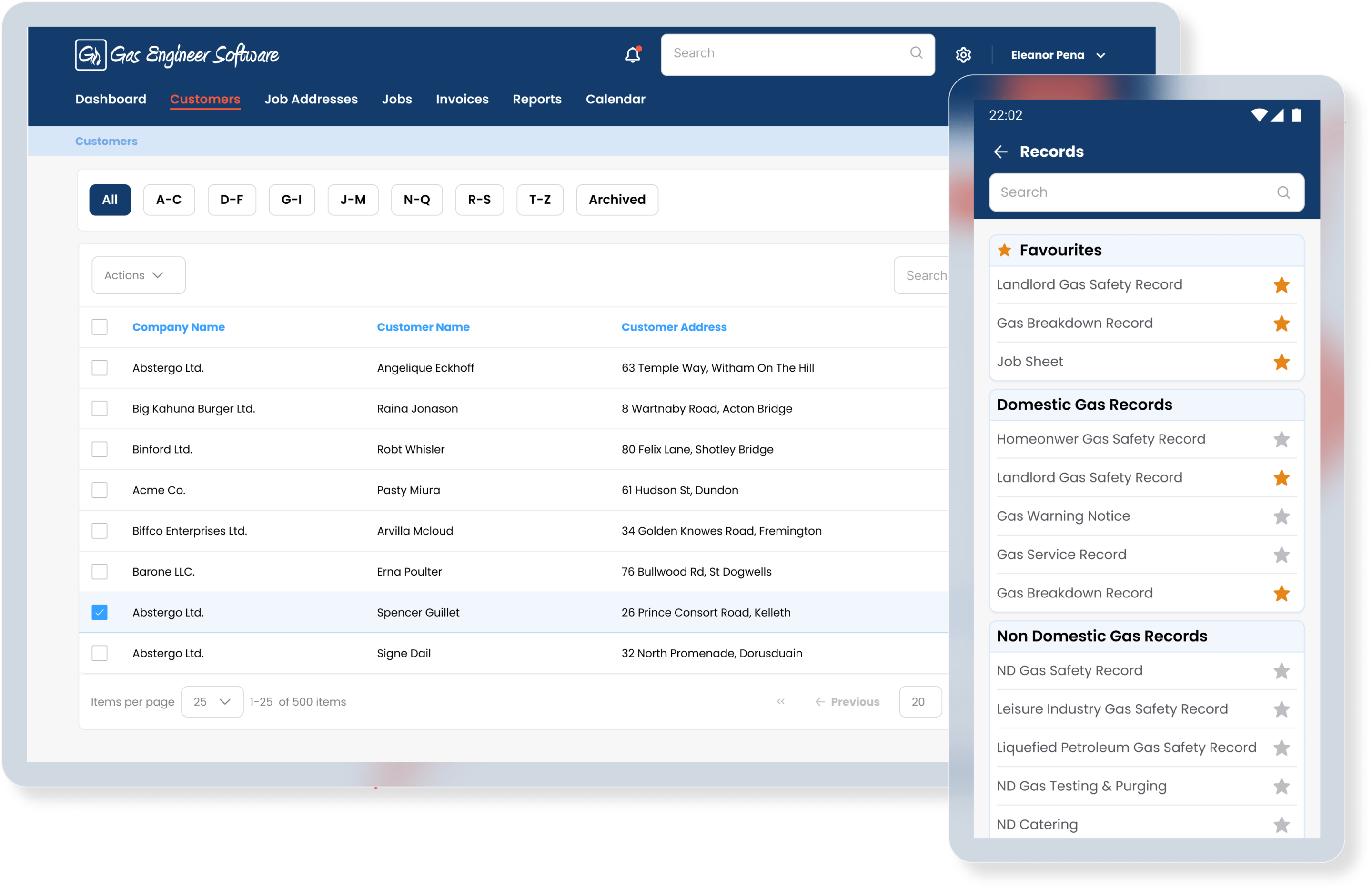Uncheck the Spencer Guillet row checkbox
Image resolution: width=1372 pixels, height=890 pixels.
pos(100,612)
